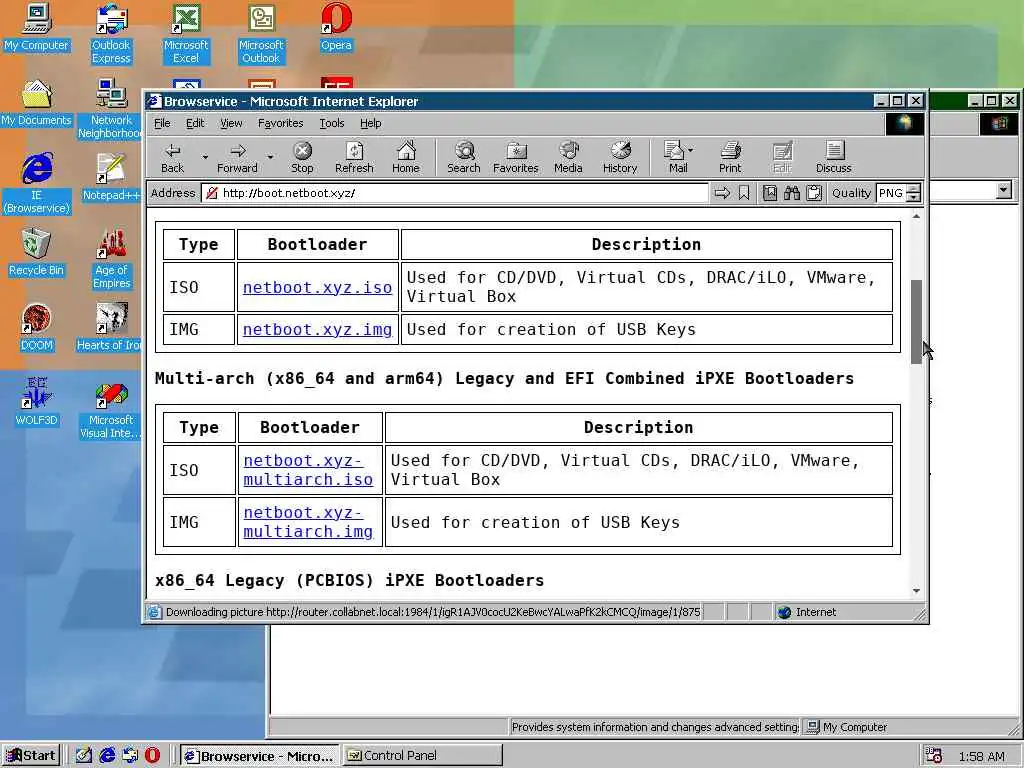Select the Recycle Bin desktop icon
The height and width of the screenshot is (768, 1024).
[x=36, y=253]
